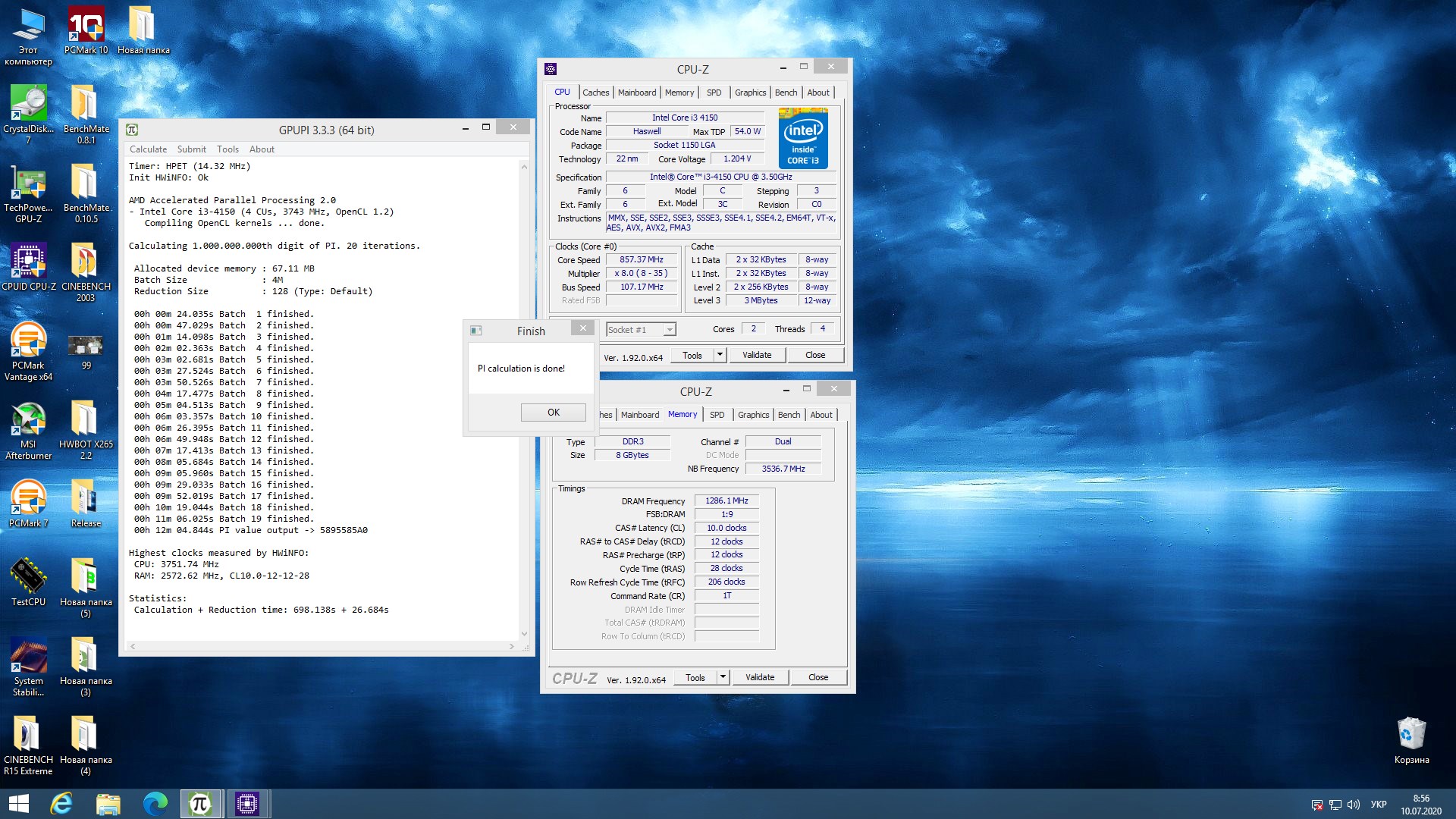This screenshot has height=819, width=1456.
Task: Launch the CINEBENCH R15 Extreme shortcut
Action: coord(28,745)
